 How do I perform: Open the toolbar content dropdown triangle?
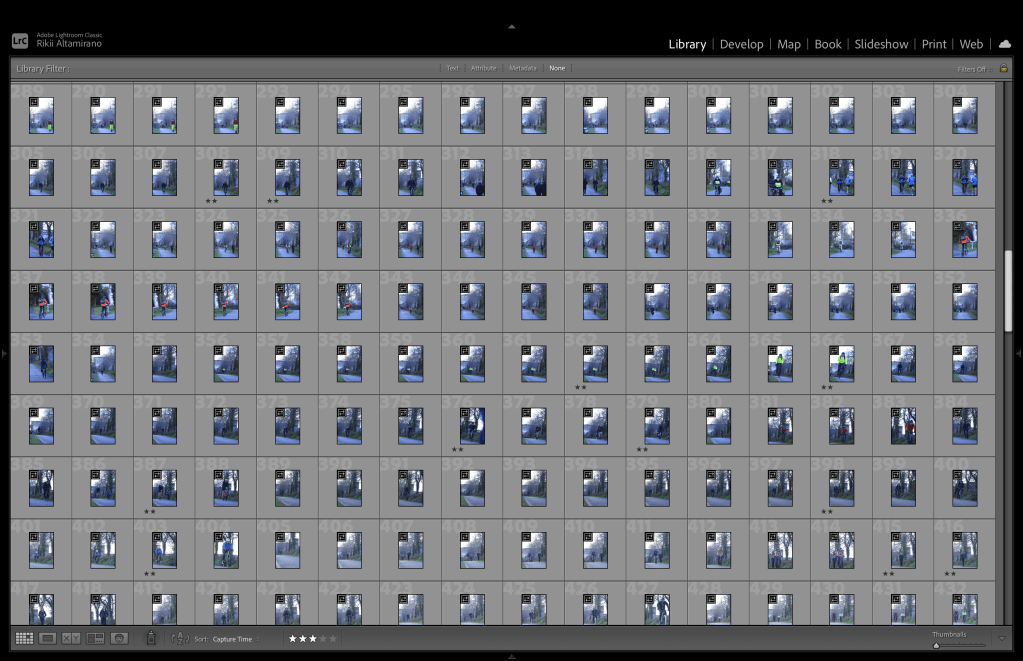(1002, 638)
